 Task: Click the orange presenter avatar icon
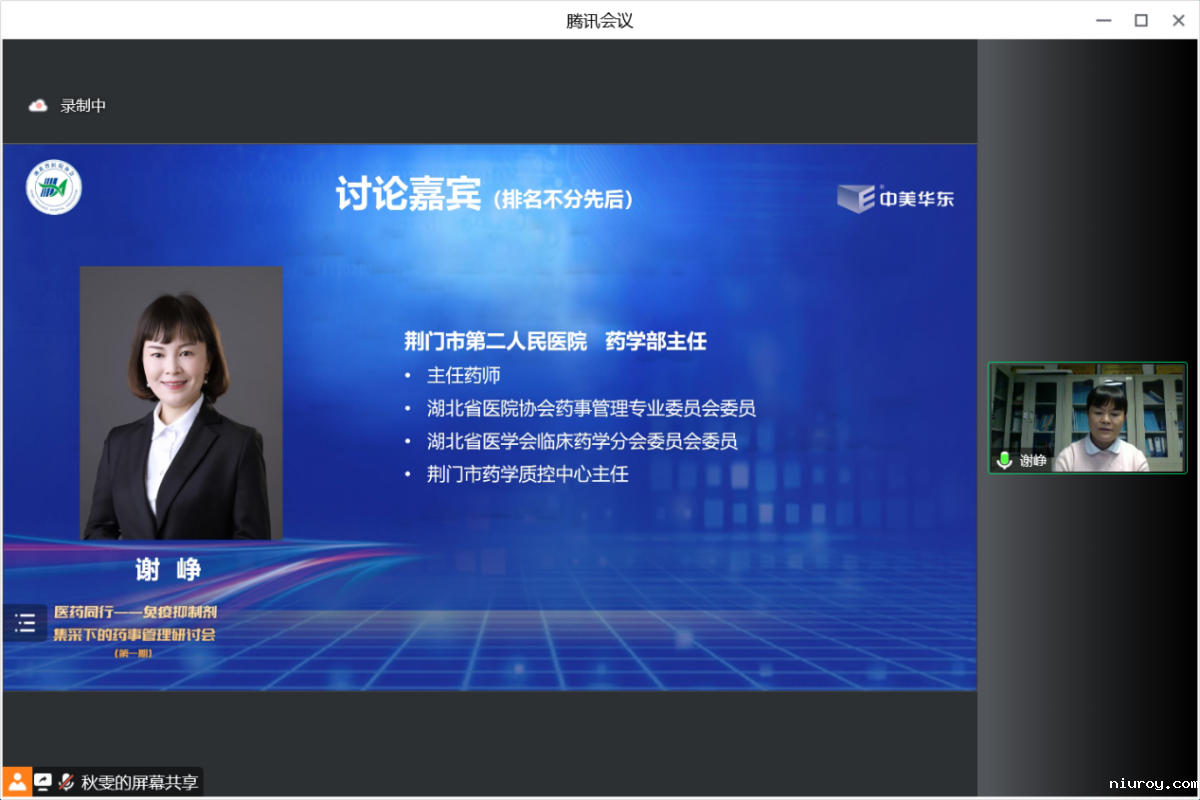[17, 782]
